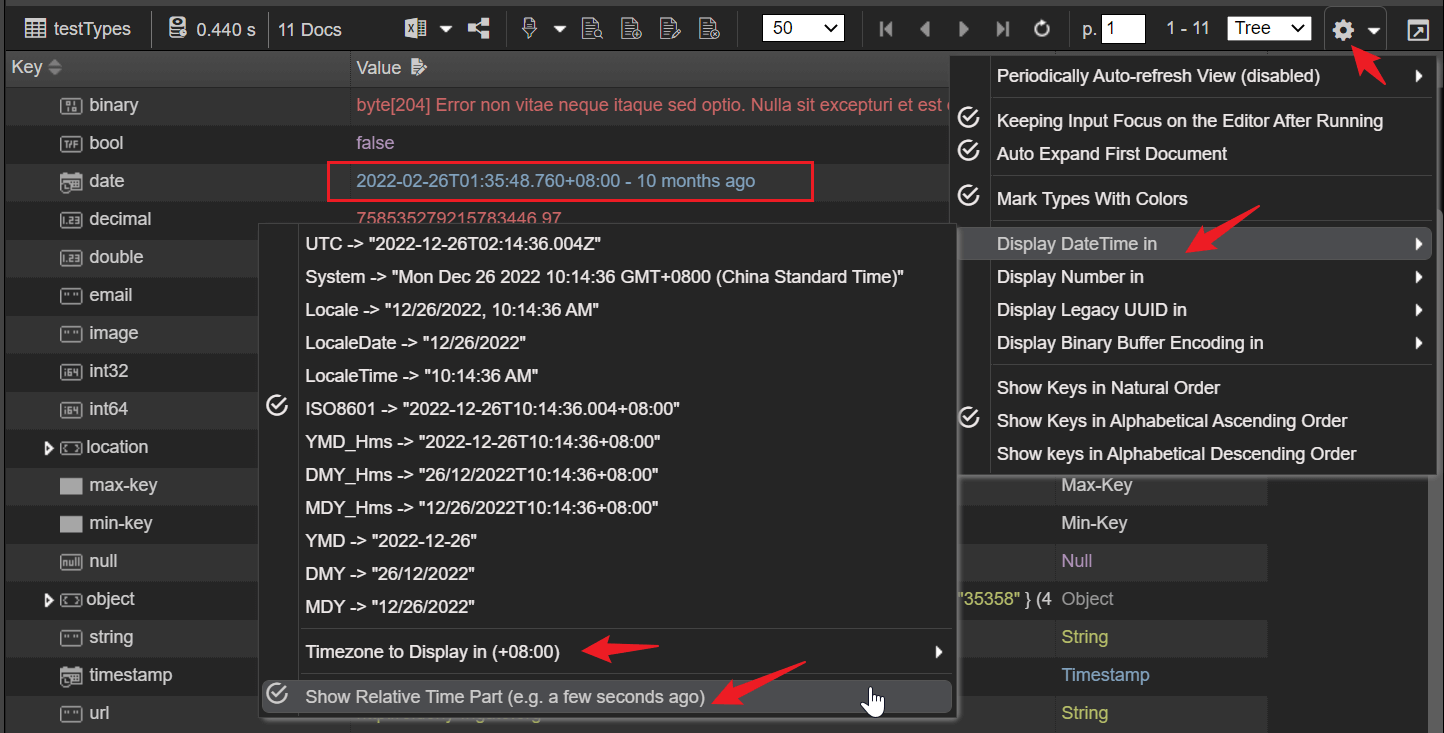Click the view document icon

(592, 29)
